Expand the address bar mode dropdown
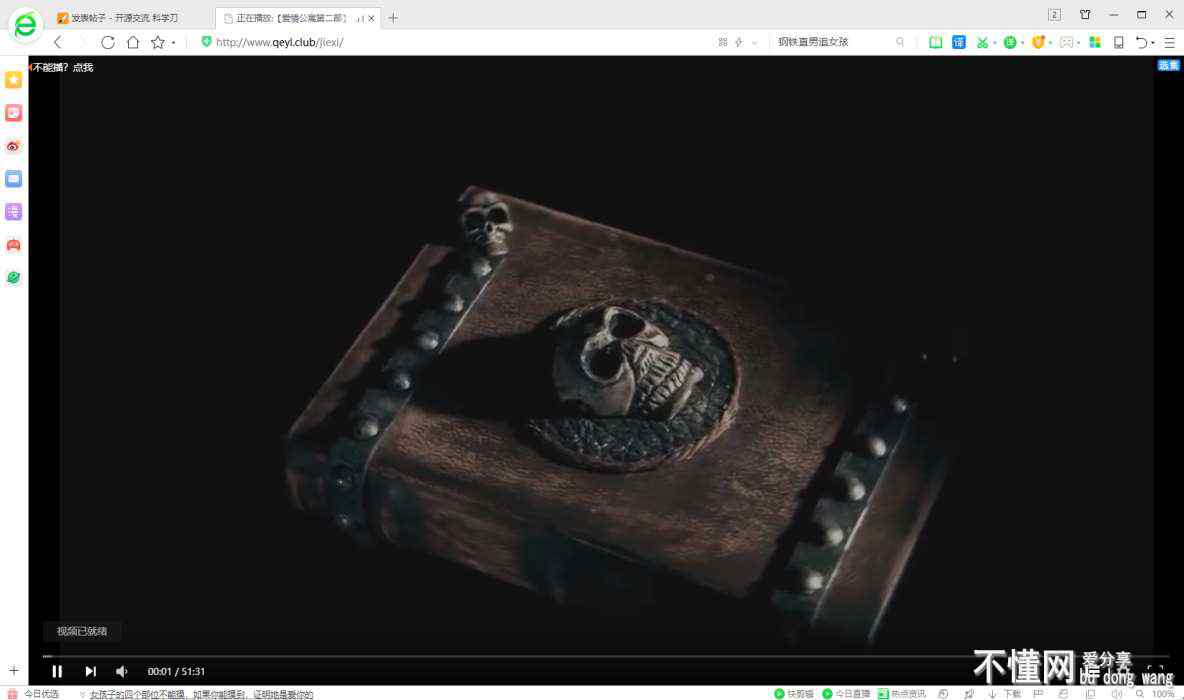Viewport: 1184px width, 700px height. tap(754, 42)
